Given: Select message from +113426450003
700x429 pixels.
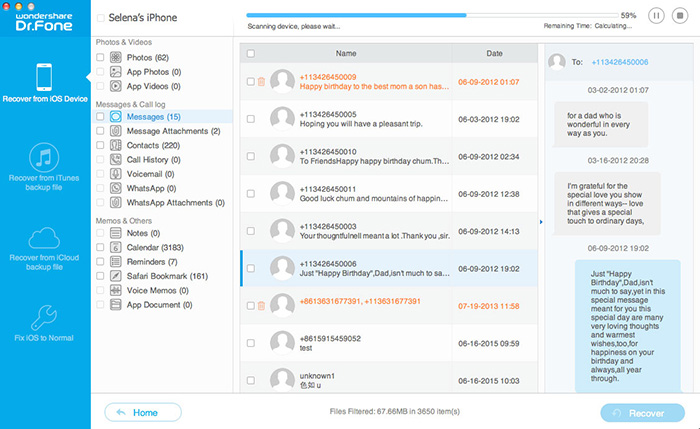Looking at the screenshot, I should pos(389,231).
